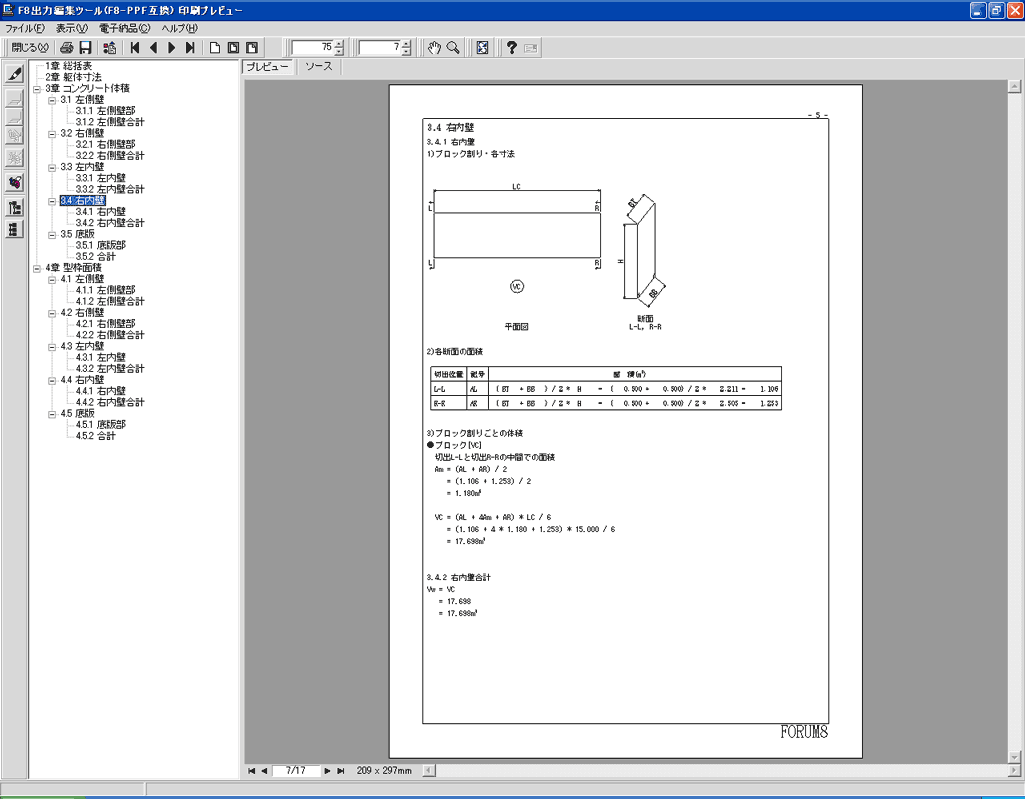Decrease zoom with the spinner down arrow
This screenshot has width=1025, height=799.
[339, 52]
